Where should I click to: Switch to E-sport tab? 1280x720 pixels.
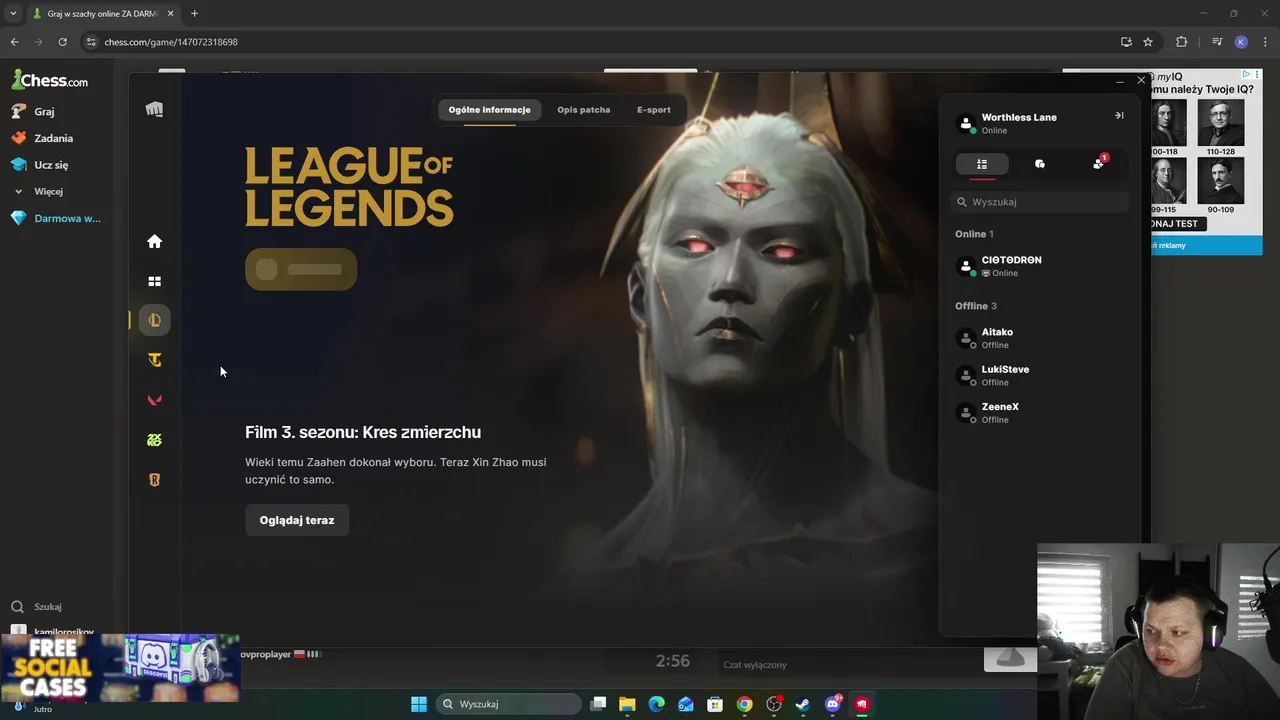tap(654, 110)
